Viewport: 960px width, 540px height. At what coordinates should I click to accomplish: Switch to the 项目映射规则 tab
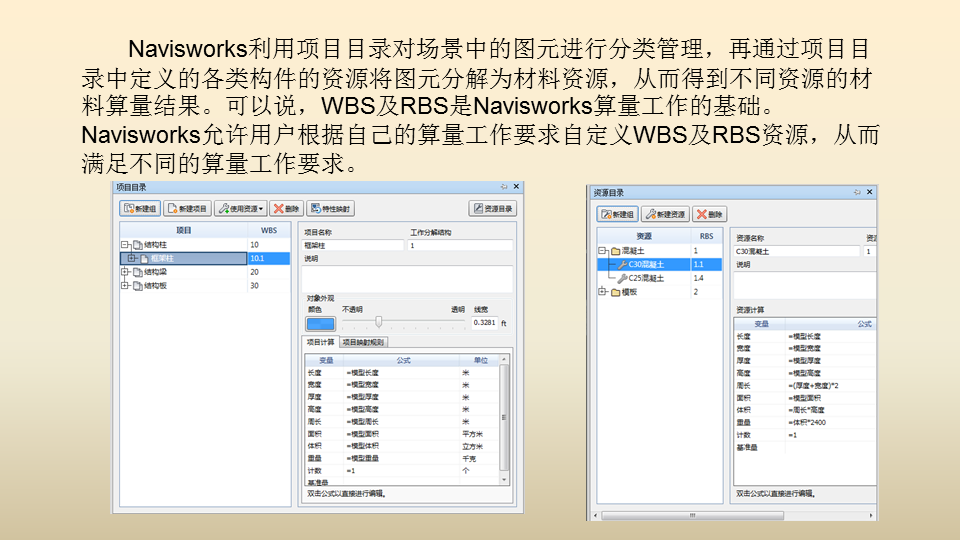tap(364, 342)
